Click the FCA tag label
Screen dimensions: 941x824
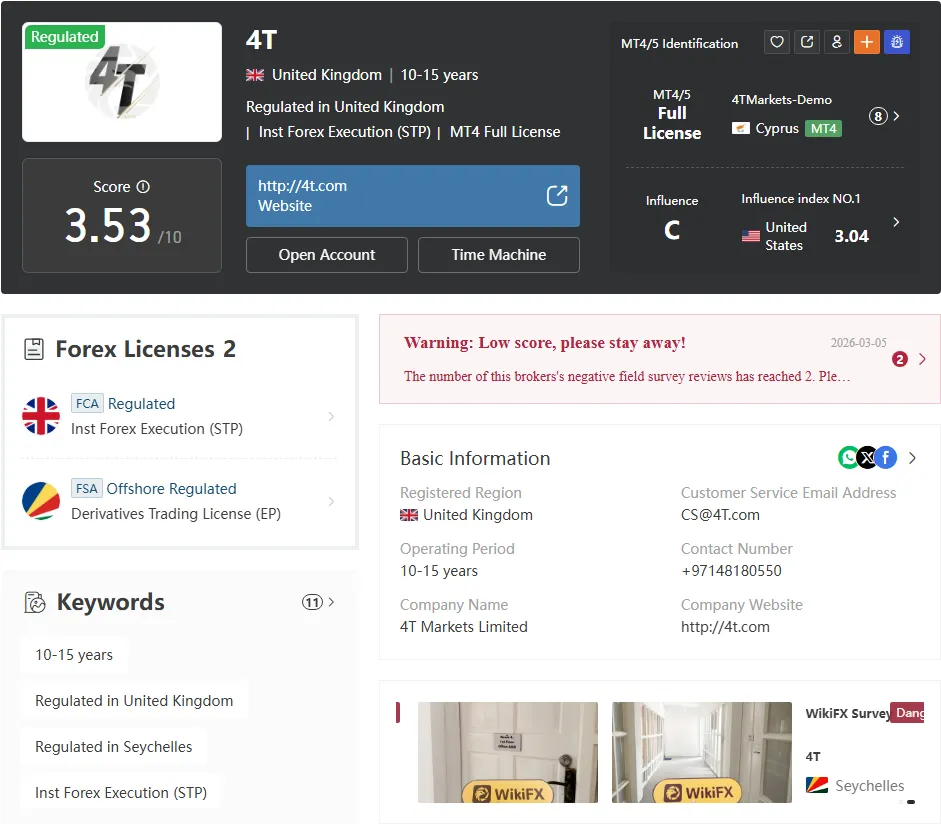(x=87, y=403)
